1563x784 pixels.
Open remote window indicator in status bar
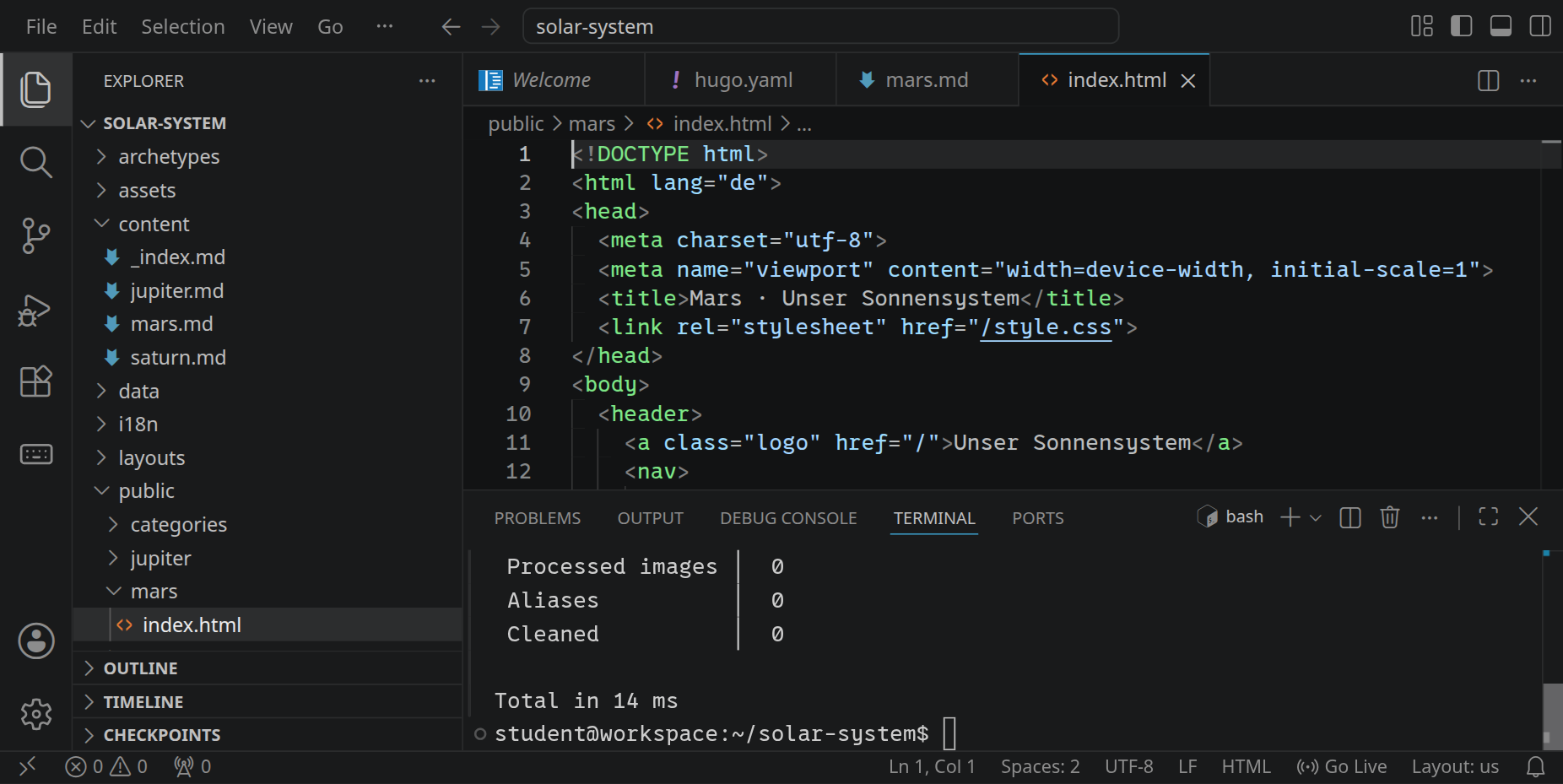28,766
